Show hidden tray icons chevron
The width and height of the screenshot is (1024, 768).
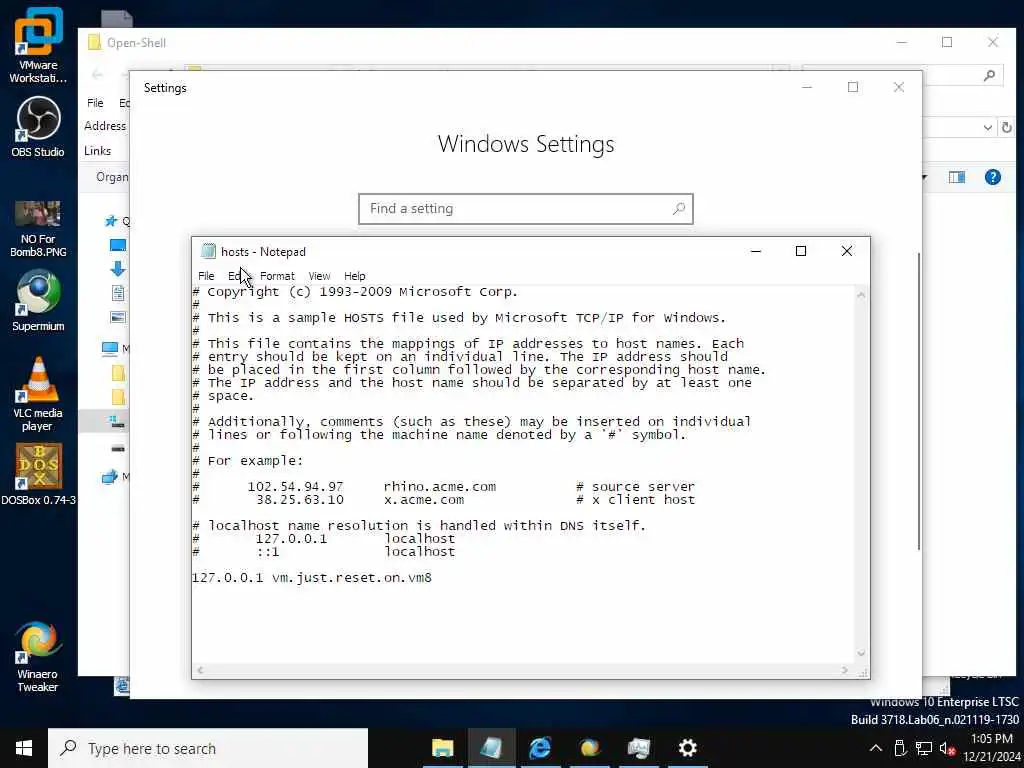tap(876, 748)
